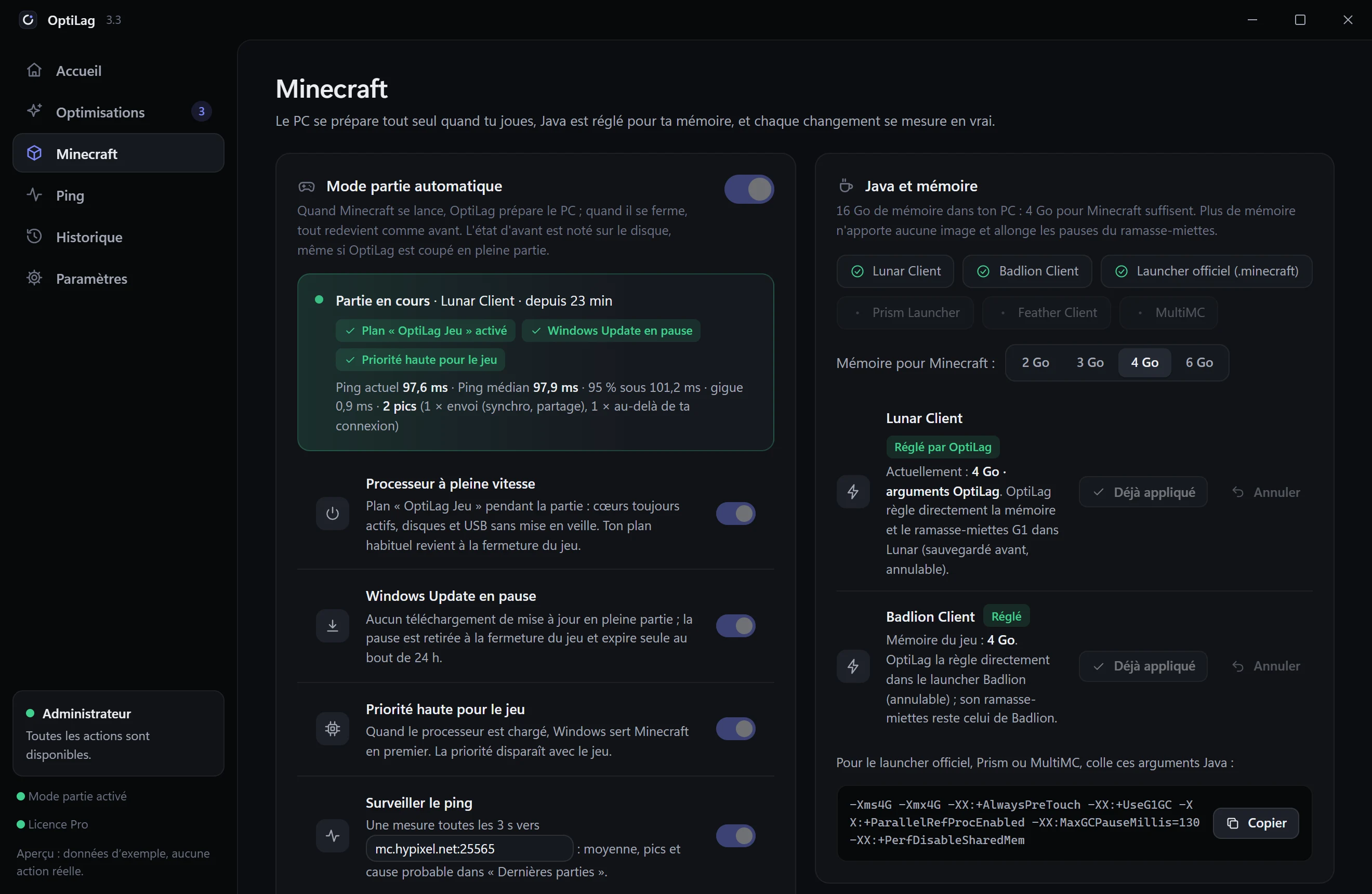Copy the Java arguments with Copier
This screenshot has width=1372, height=894.
pos(1256,823)
